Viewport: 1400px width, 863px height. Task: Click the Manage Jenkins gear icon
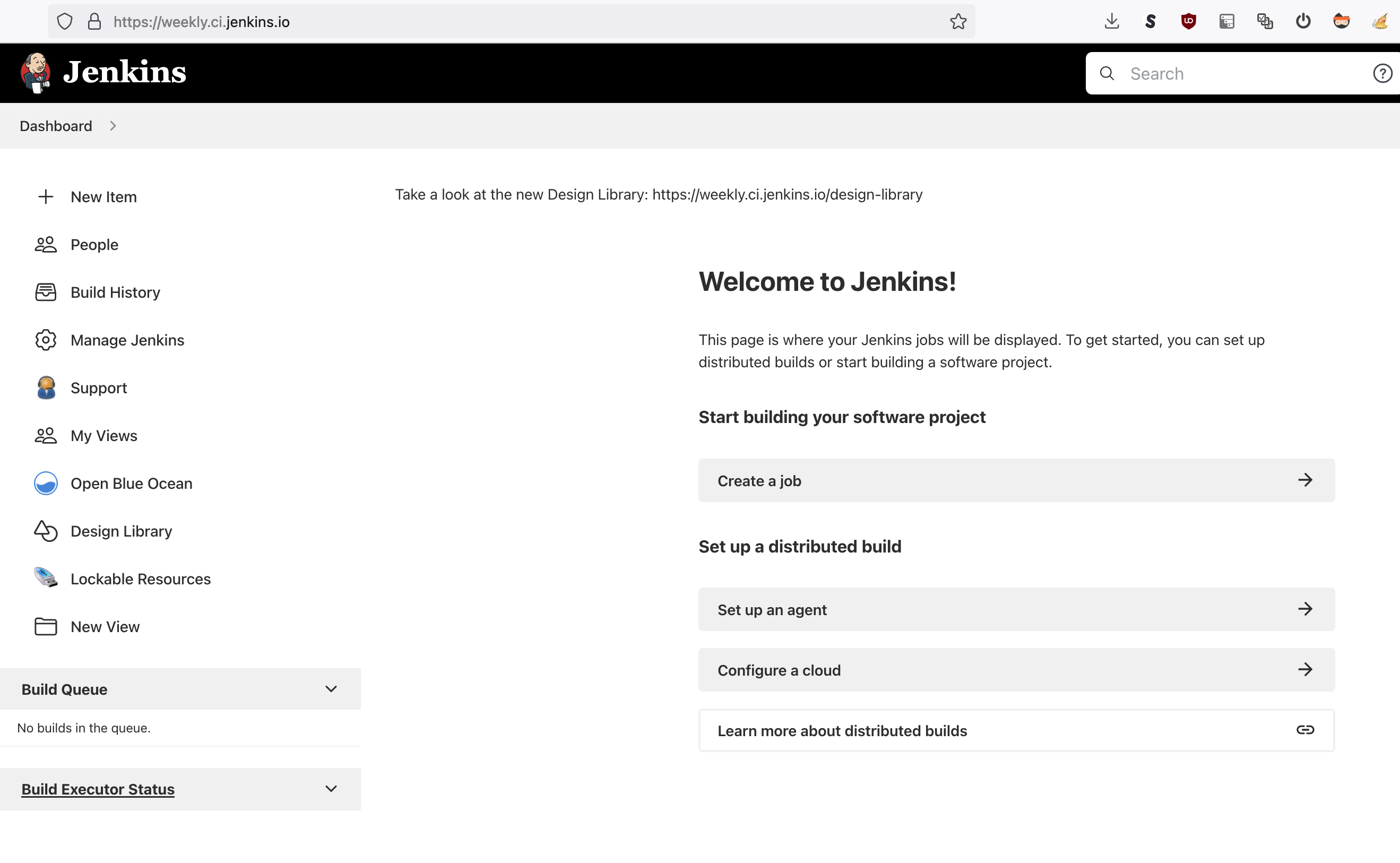pos(46,340)
